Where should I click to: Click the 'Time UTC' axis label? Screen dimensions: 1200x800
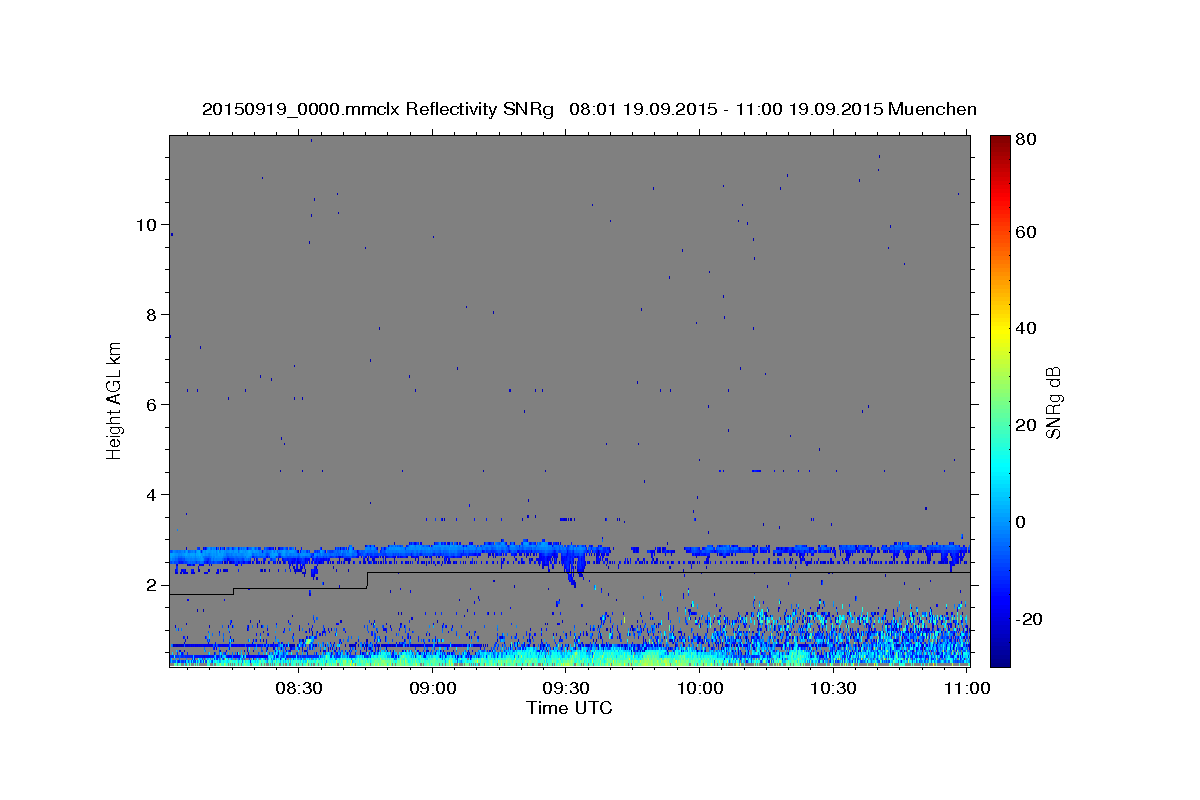click(569, 708)
